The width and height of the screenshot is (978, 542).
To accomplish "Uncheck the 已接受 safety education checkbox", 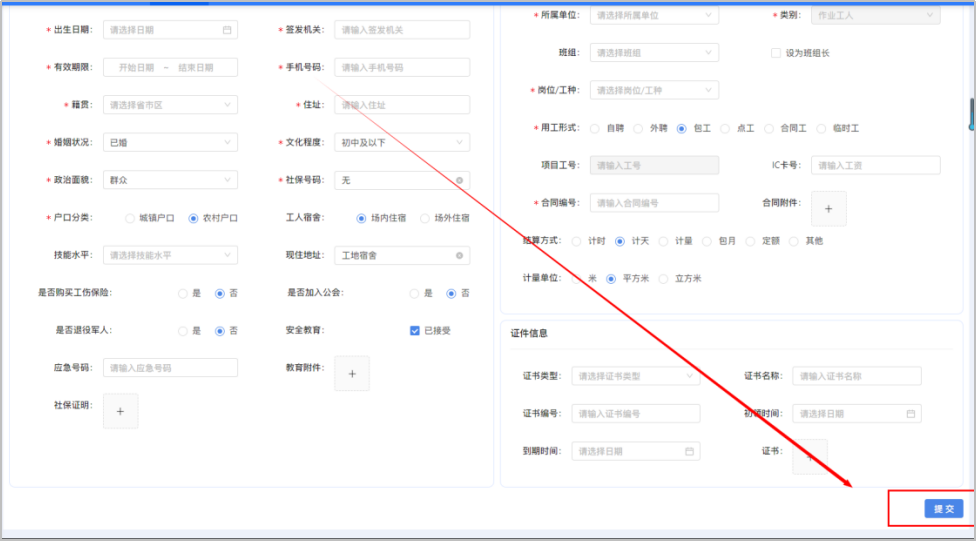I will click(x=415, y=331).
